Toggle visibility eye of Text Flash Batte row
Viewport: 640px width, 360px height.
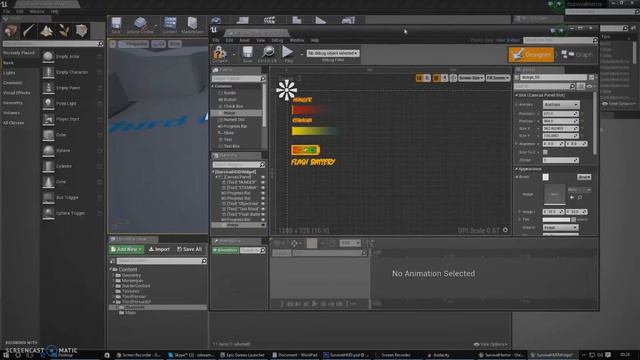point(263,214)
